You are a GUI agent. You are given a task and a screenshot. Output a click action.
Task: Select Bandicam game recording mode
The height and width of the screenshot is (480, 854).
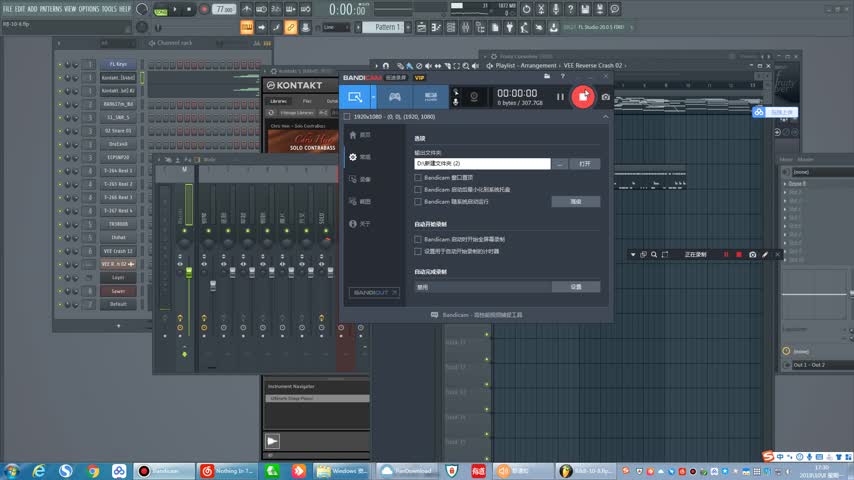pyautogui.click(x=394, y=97)
